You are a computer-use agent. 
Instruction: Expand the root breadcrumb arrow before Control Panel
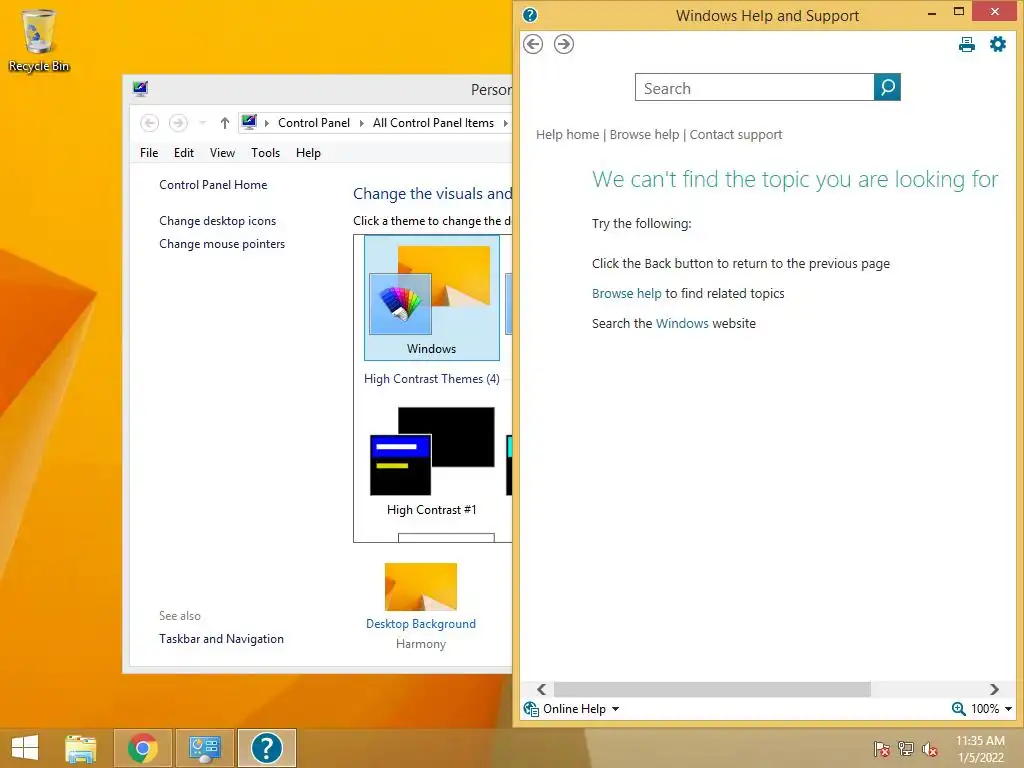coord(266,123)
